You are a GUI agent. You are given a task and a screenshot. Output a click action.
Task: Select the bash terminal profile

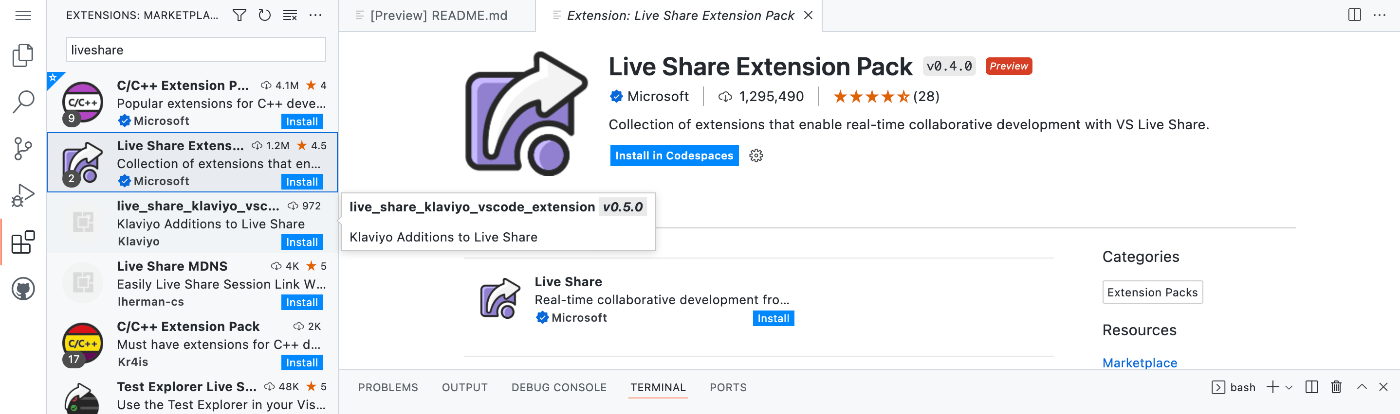[x=1233, y=387]
